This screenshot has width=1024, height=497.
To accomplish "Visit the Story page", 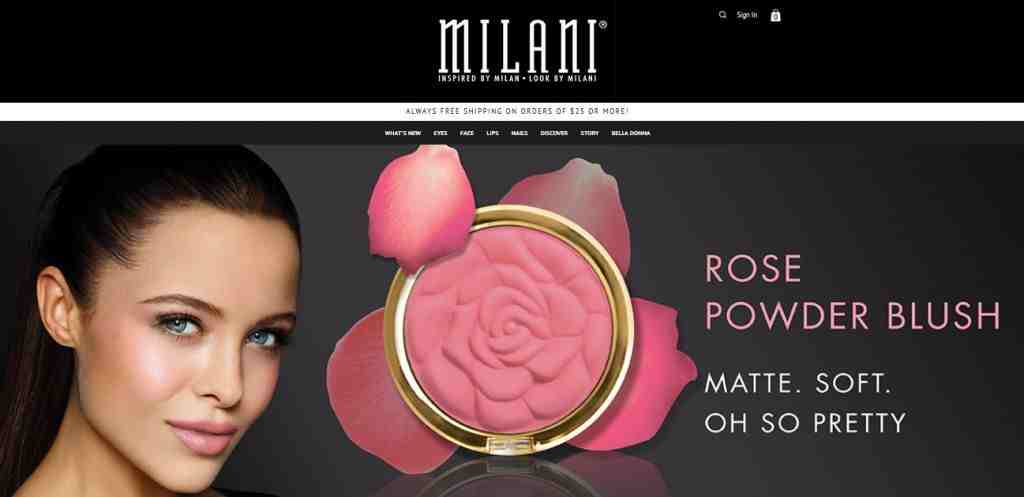I will point(589,133).
